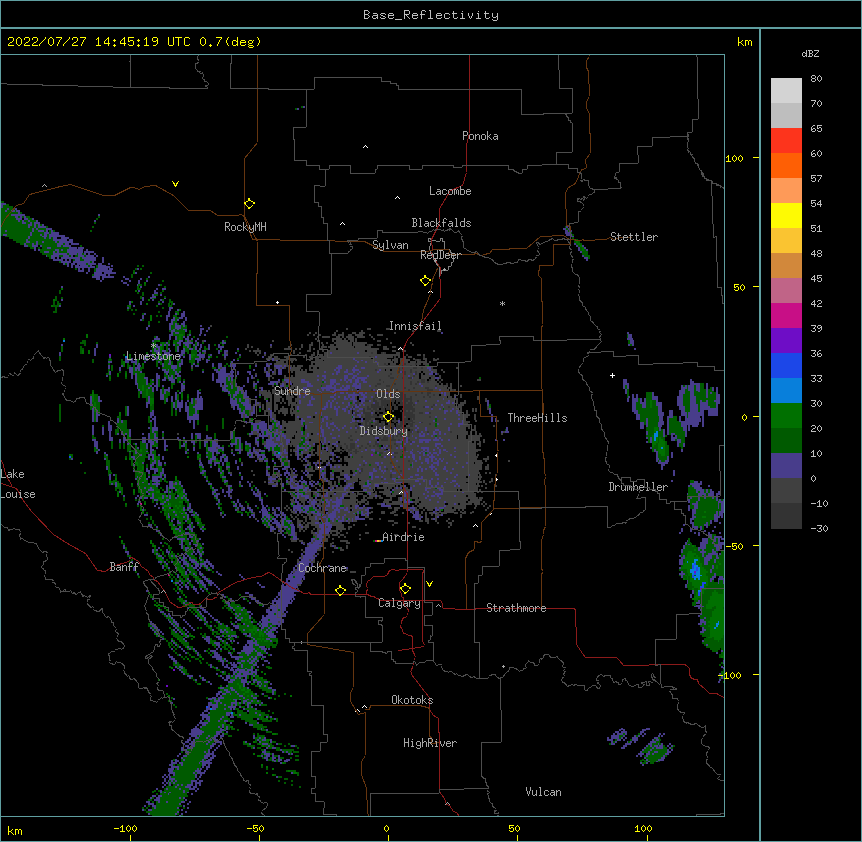Select the 42 dBZ magenta color swatch

coord(786,315)
